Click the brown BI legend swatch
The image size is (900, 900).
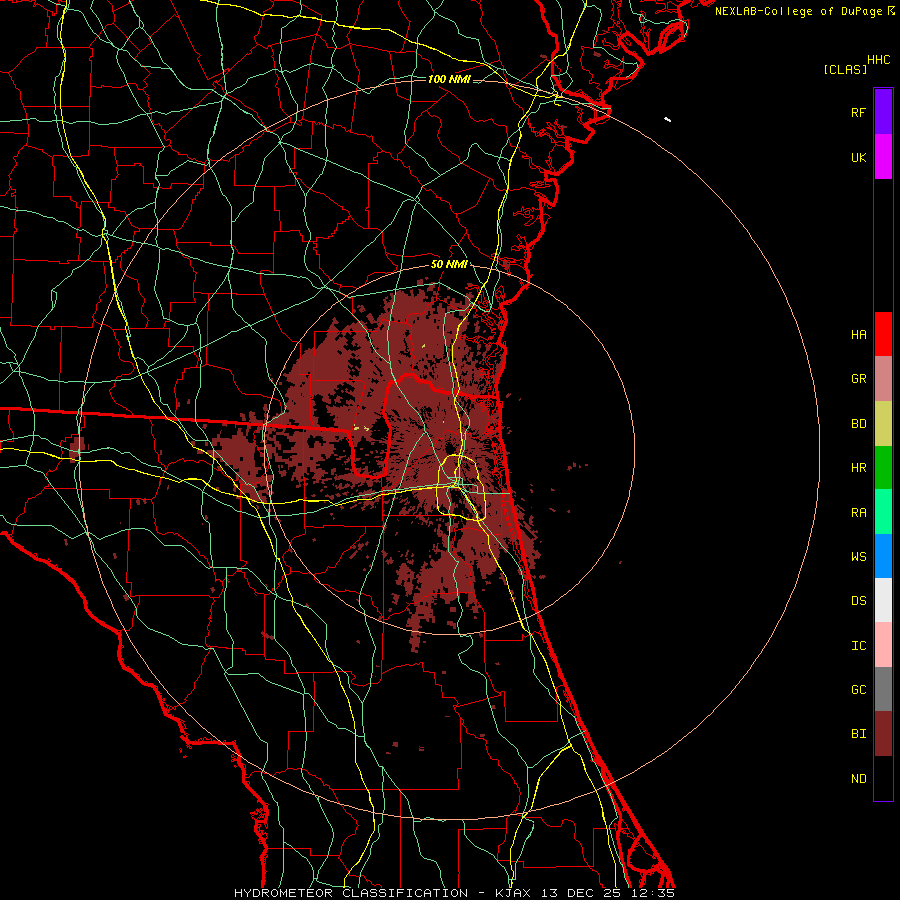click(883, 734)
